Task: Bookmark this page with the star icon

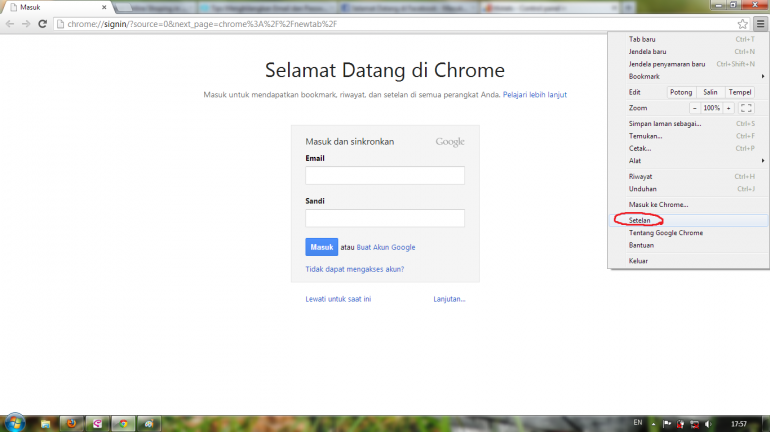Action: 742,24
